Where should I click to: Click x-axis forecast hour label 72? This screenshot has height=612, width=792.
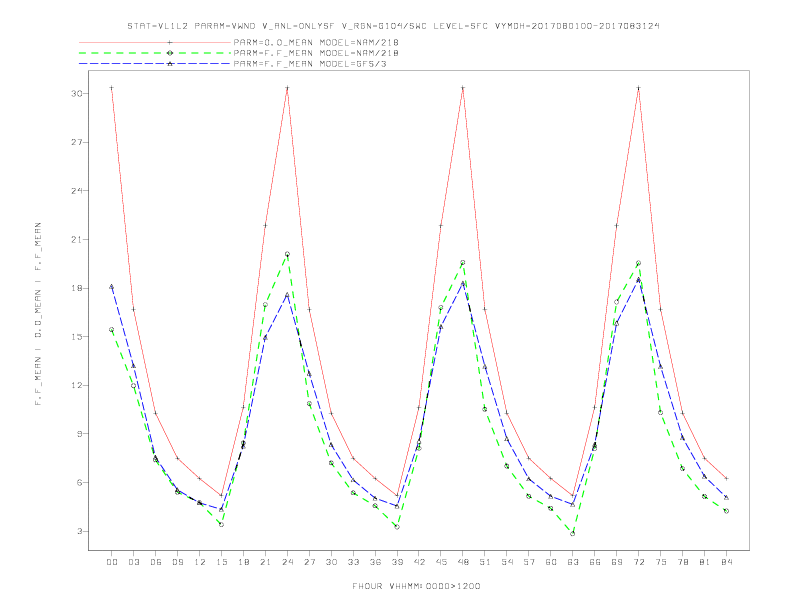coord(639,562)
